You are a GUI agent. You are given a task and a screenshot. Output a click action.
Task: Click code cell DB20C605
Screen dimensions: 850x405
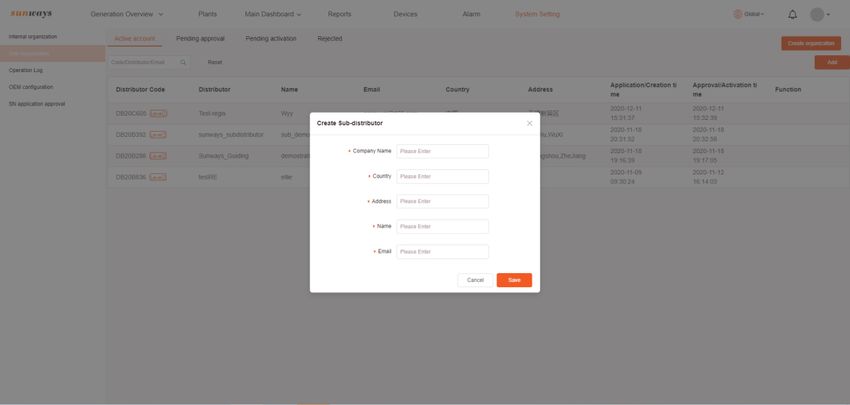131,113
